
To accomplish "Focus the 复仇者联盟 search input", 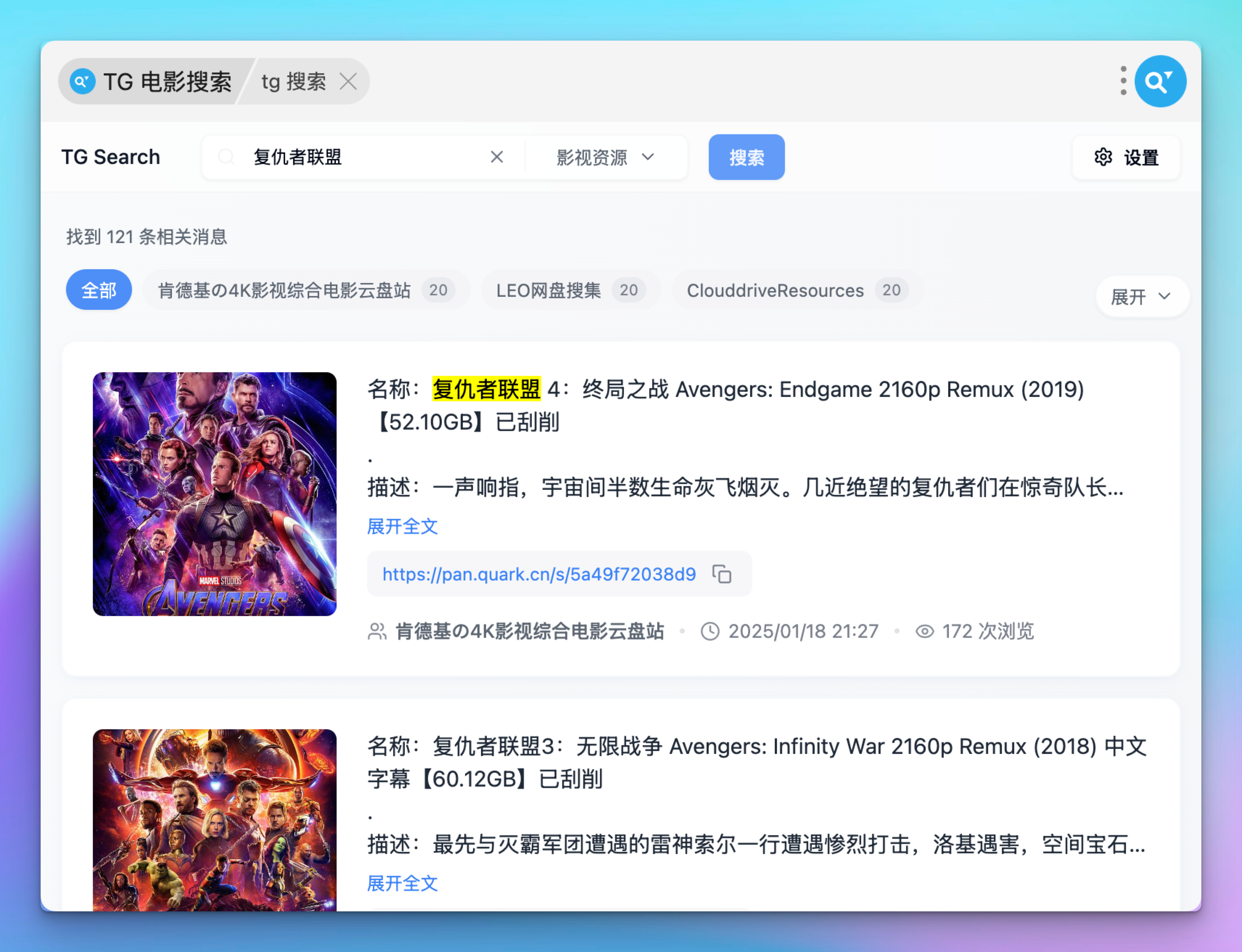I will click(363, 157).
